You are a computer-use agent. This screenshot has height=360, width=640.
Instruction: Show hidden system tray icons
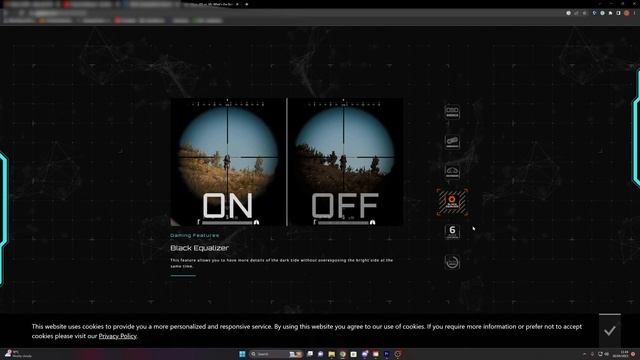click(584, 354)
